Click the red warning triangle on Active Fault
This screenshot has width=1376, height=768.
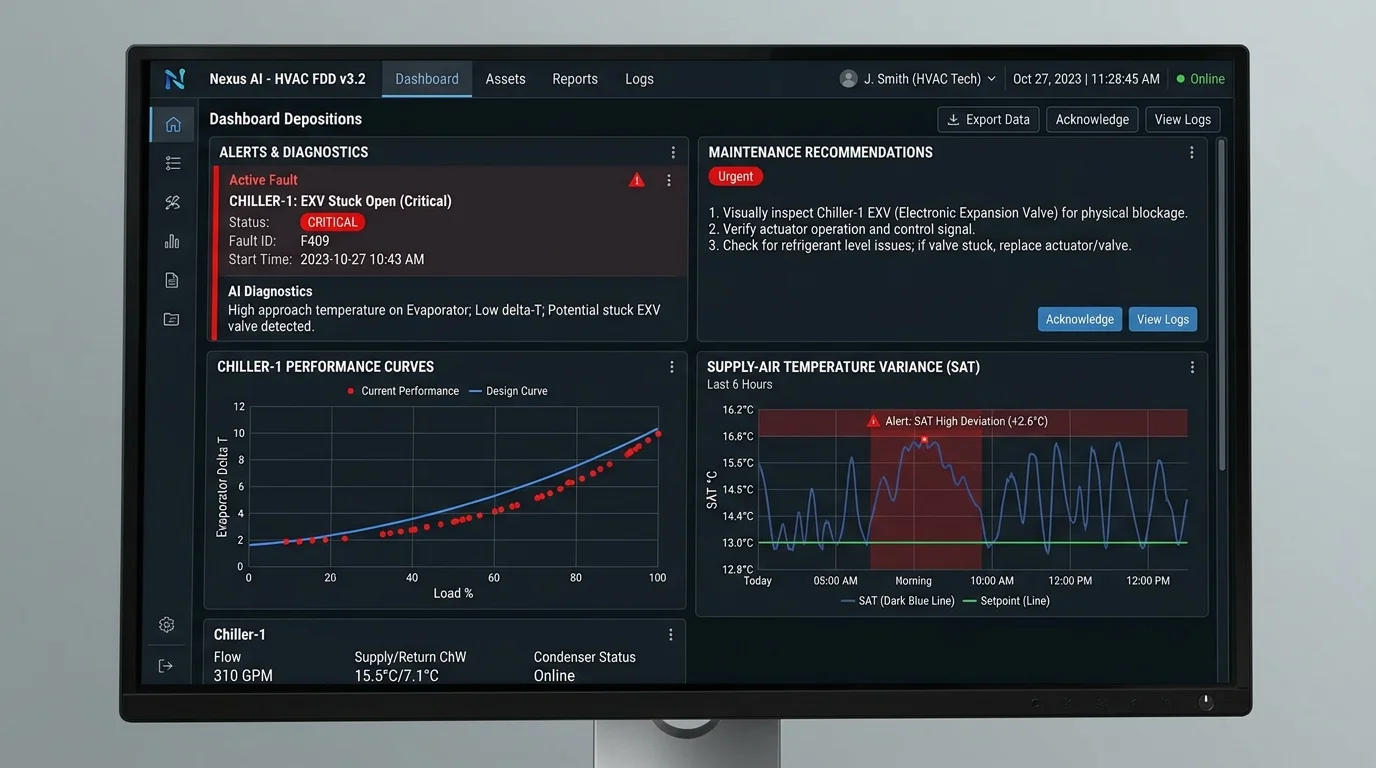(637, 180)
